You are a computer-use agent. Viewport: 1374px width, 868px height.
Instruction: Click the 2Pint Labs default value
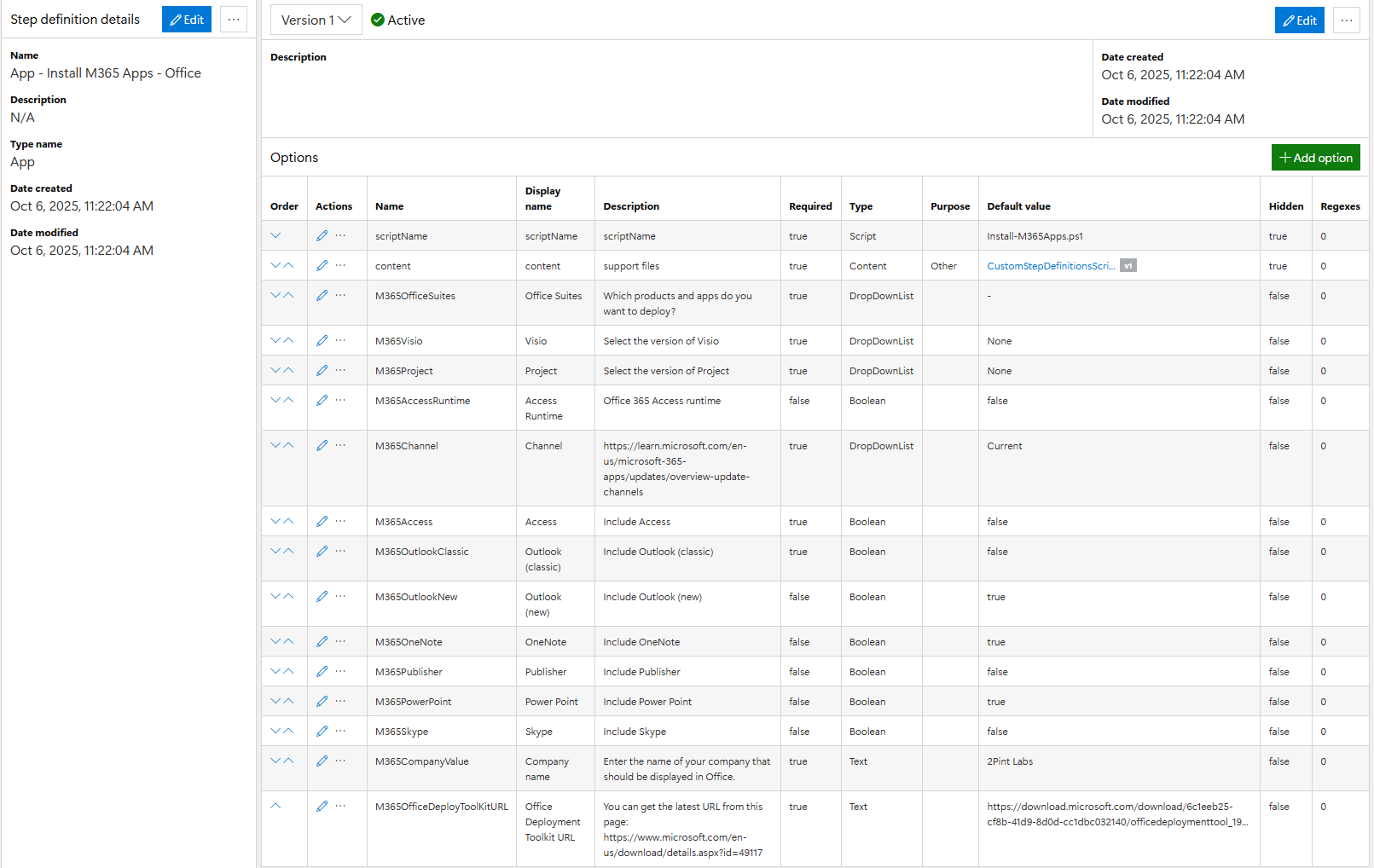pos(1010,761)
